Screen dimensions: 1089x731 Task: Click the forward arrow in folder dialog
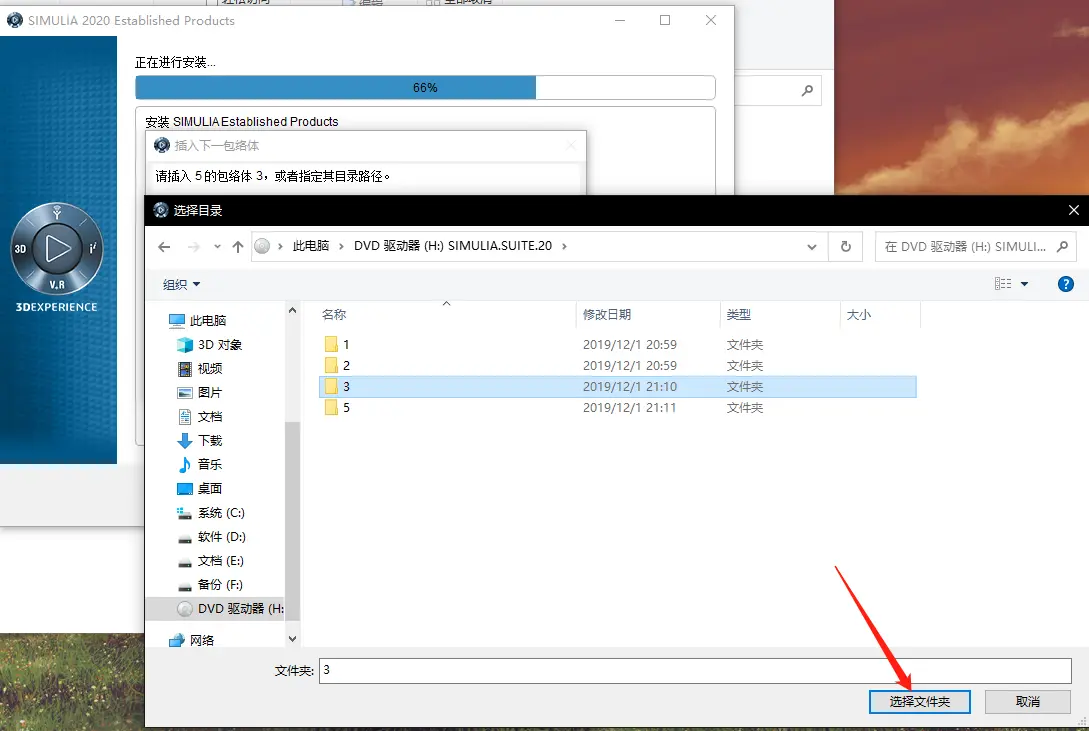coord(194,246)
